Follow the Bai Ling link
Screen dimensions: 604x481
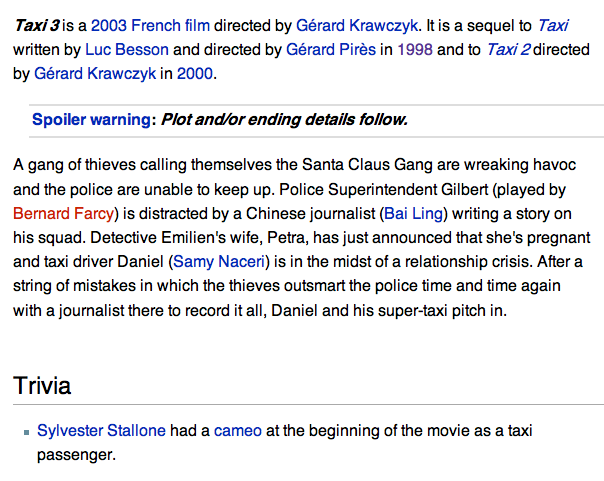point(413,212)
